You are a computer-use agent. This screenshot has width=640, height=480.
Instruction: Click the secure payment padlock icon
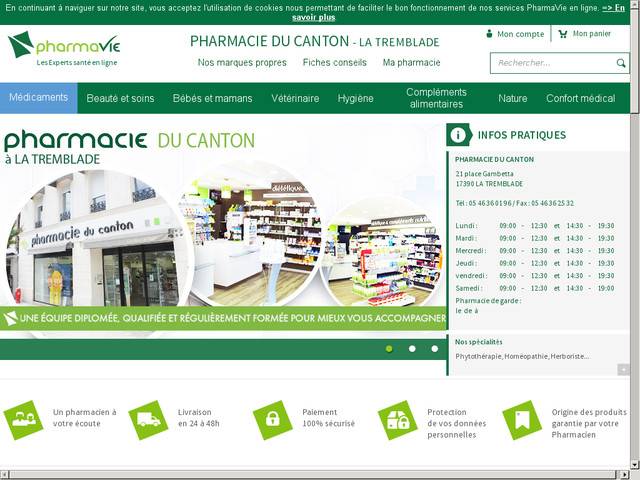[273, 420]
